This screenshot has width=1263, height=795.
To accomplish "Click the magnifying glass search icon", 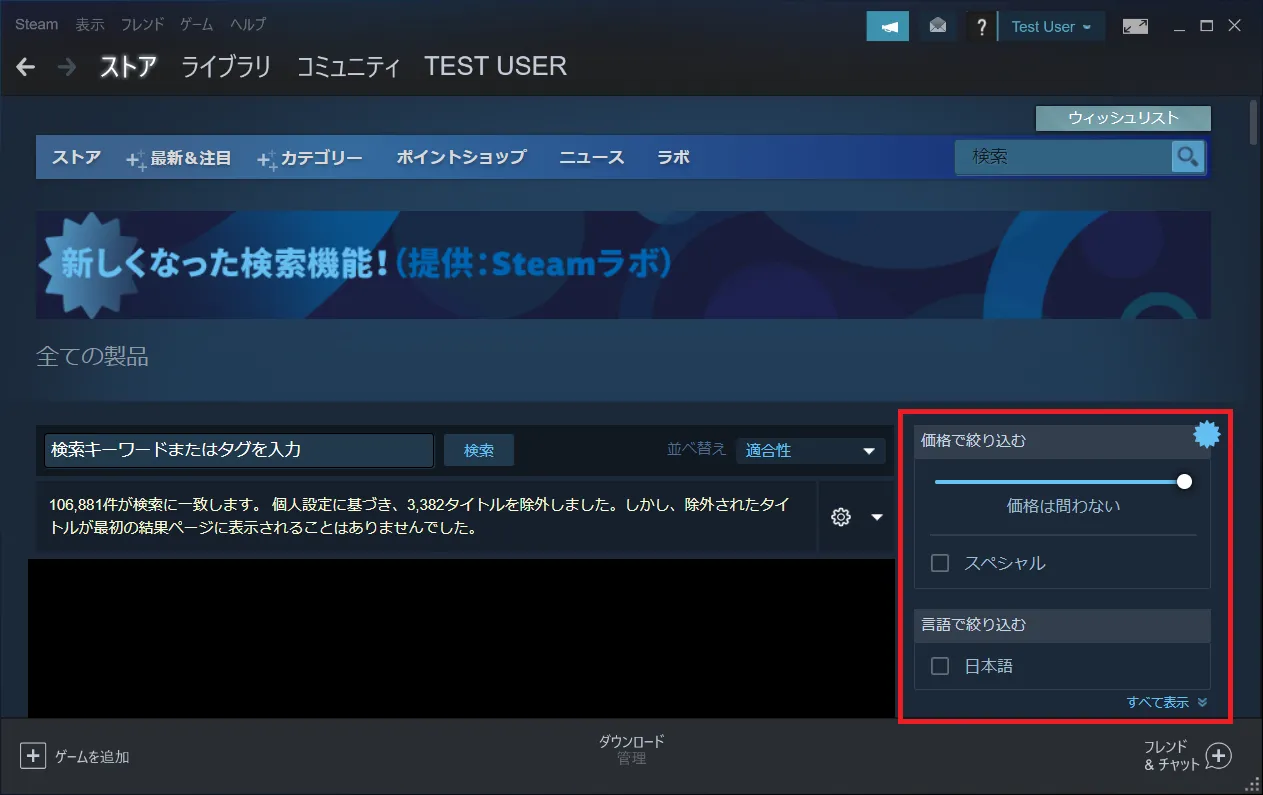I will (x=1188, y=157).
